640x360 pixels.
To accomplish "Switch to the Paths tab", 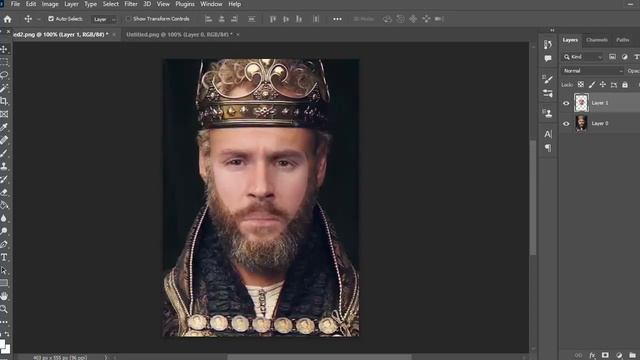I will [x=622, y=40].
